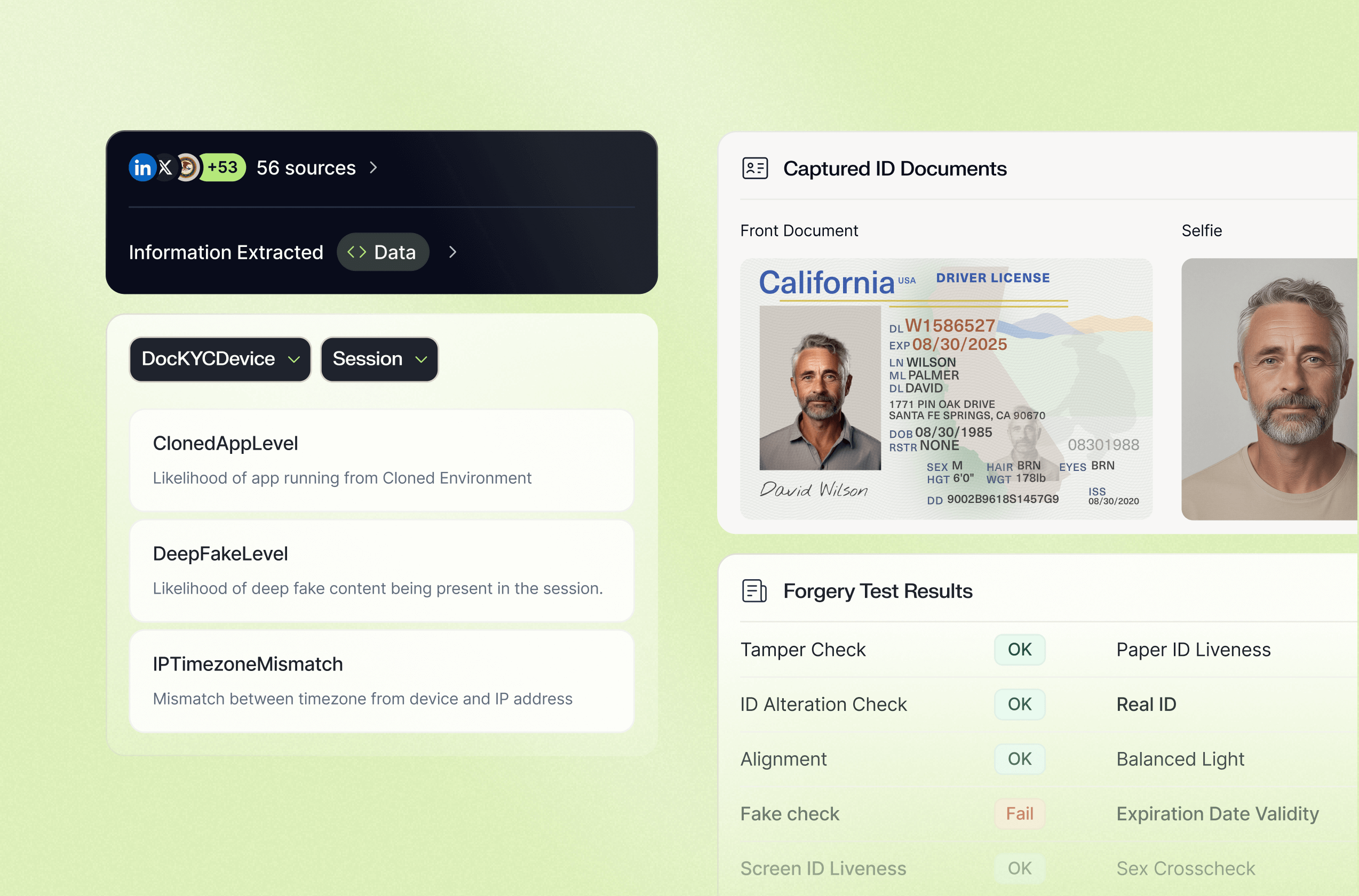Click the LinkedIn source icon
Viewport: 1359px width, 896px height.
[142, 167]
